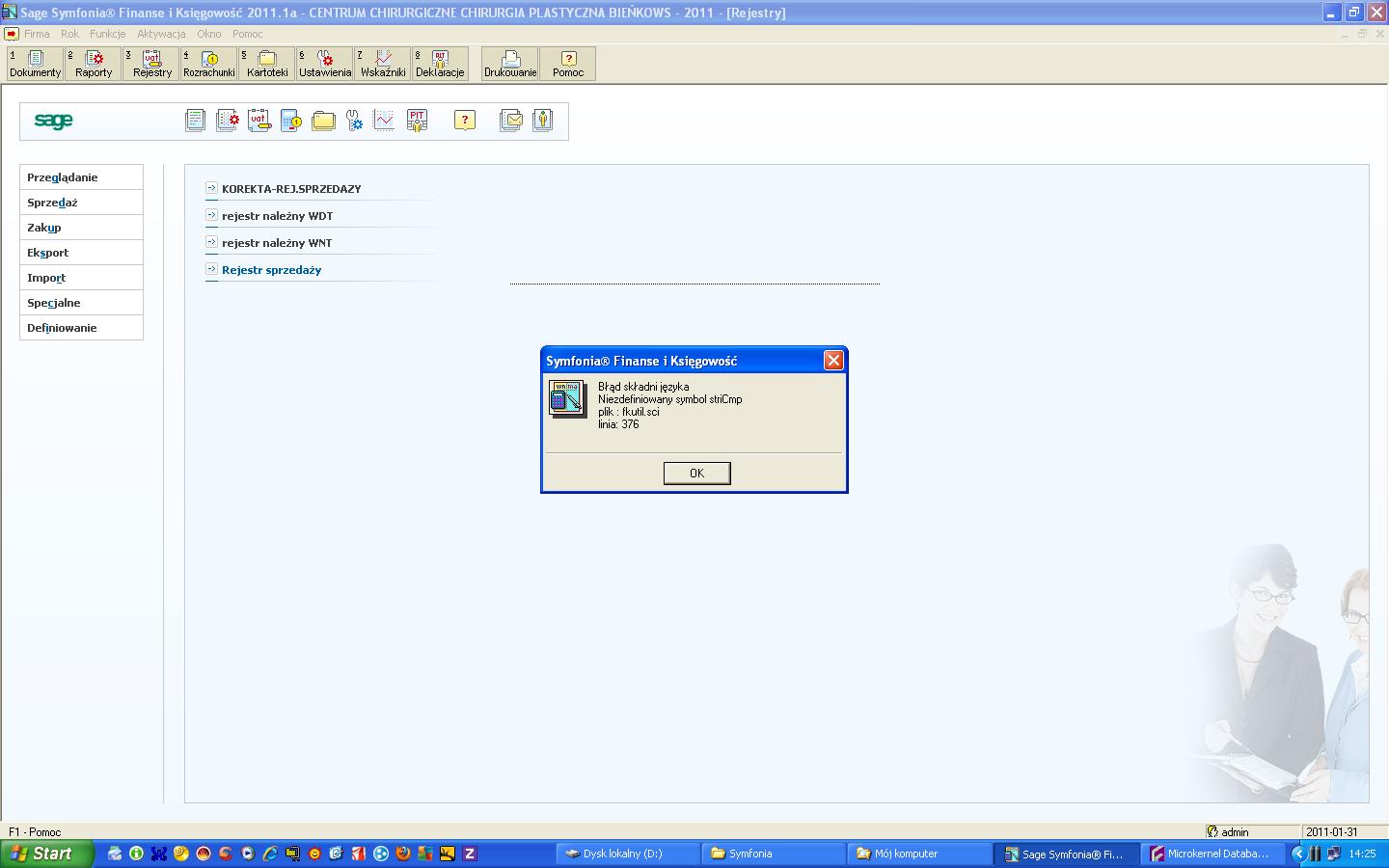
Task: Open rejestr należny WDT link
Action: [277, 216]
